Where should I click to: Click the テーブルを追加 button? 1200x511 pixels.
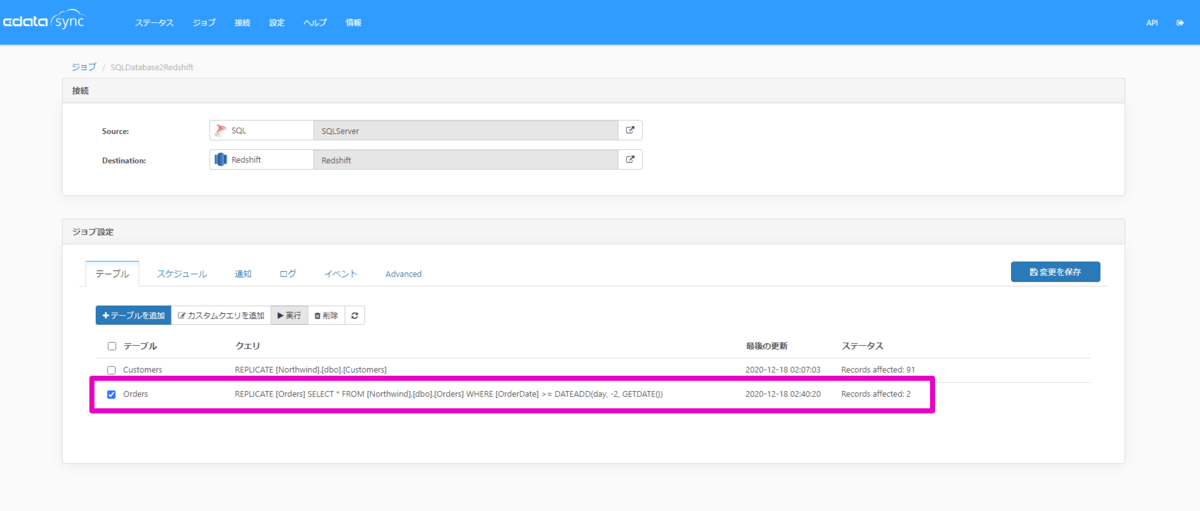pyautogui.click(x=133, y=315)
